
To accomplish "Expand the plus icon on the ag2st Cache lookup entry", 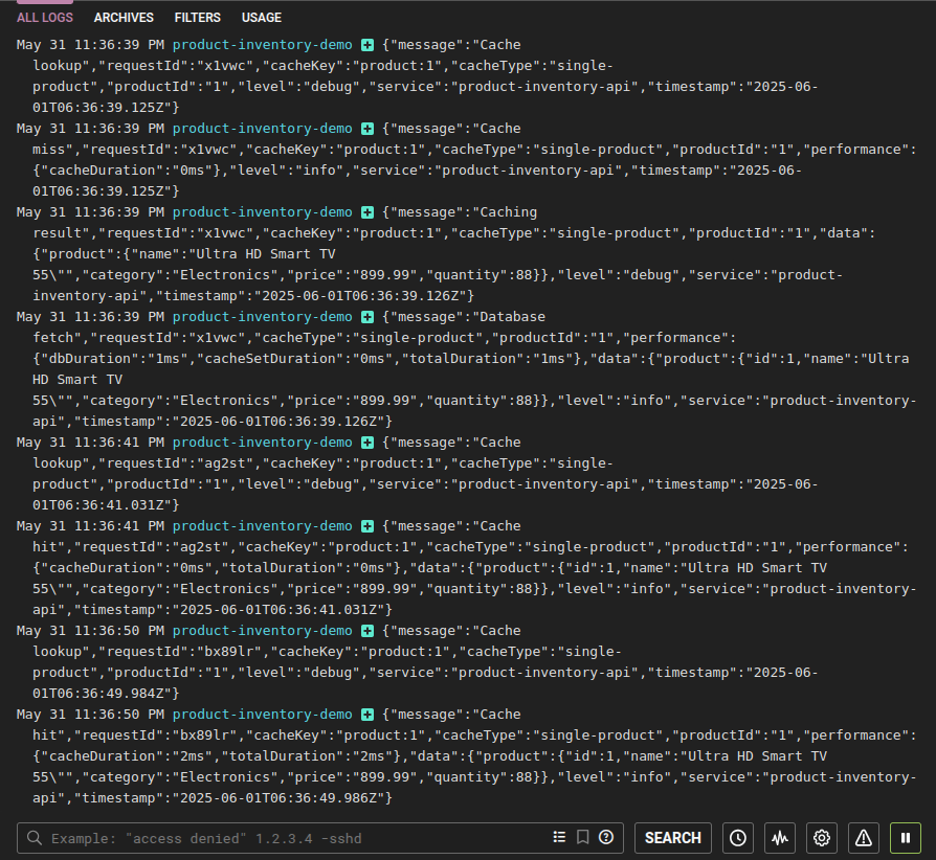I will click(x=368, y=442).
